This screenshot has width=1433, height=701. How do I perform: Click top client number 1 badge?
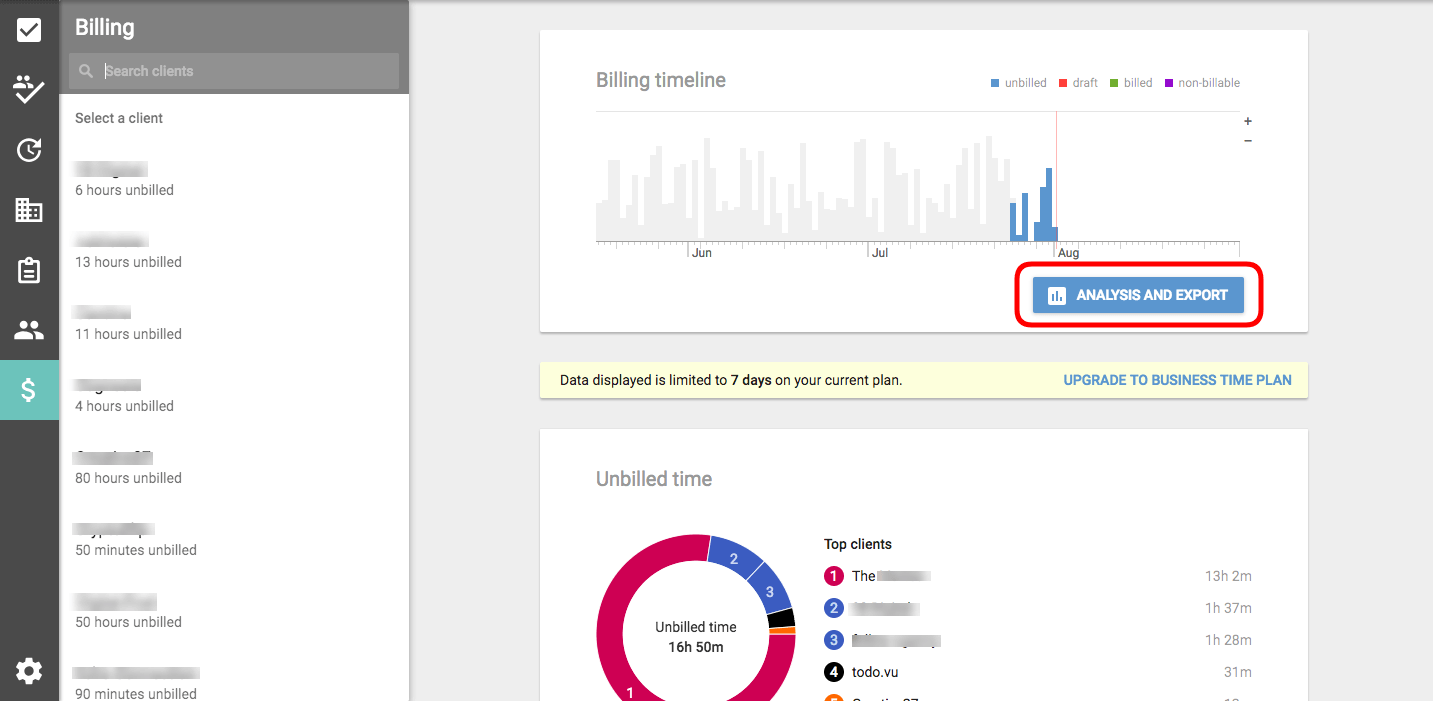(x=834, y=576)
